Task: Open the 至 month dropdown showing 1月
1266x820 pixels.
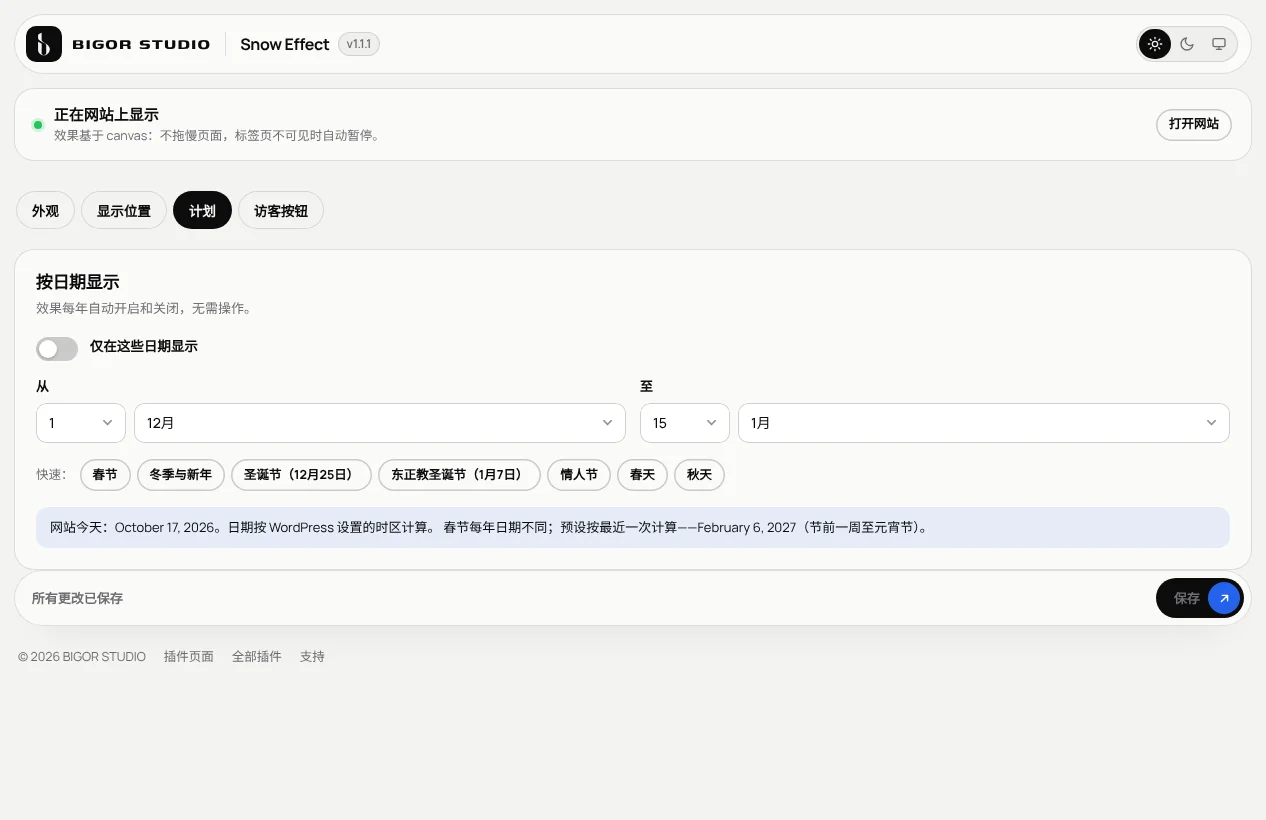Action: coord(984,423)
